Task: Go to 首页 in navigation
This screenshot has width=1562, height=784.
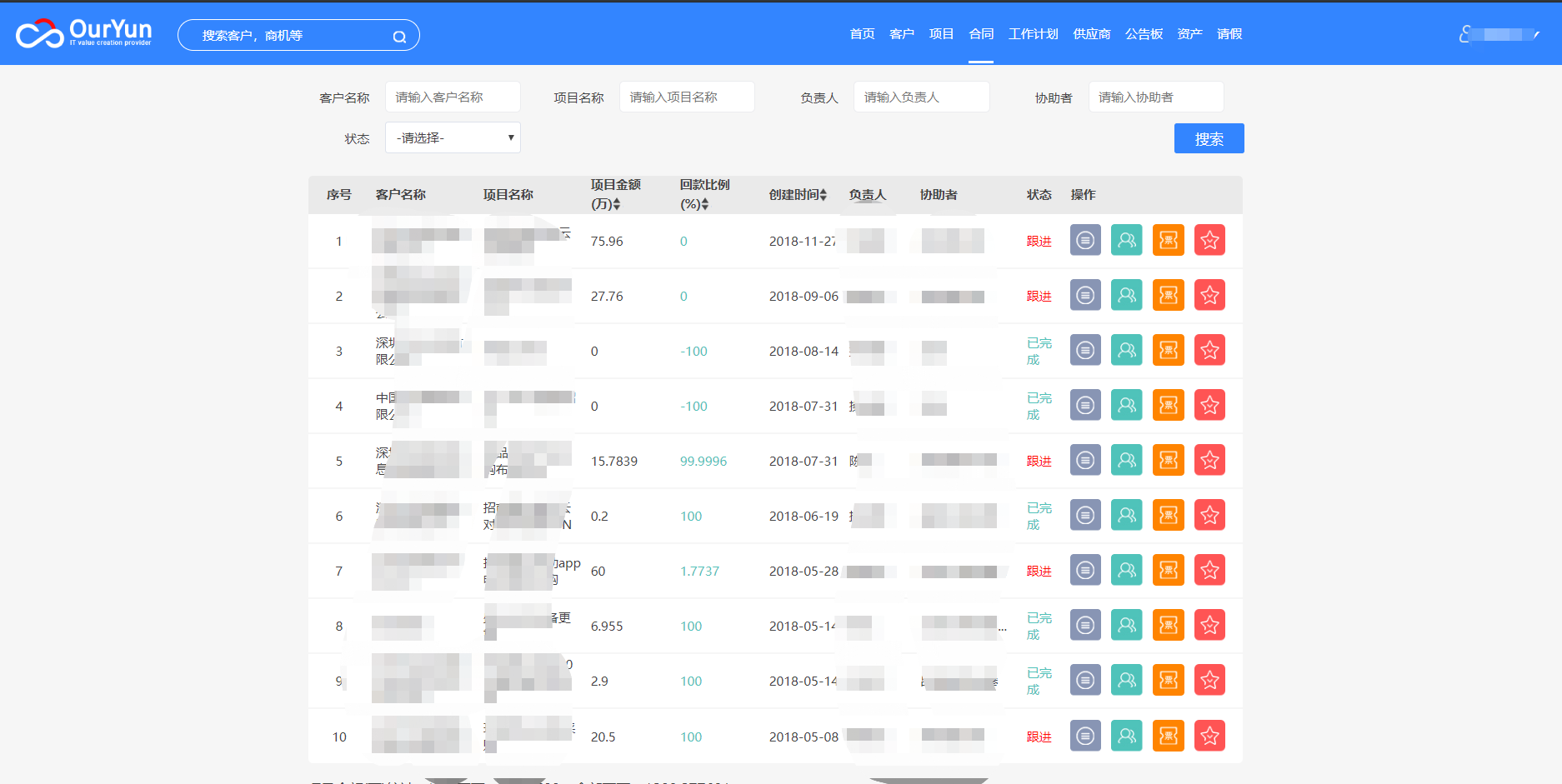Action: click(863, 34)
